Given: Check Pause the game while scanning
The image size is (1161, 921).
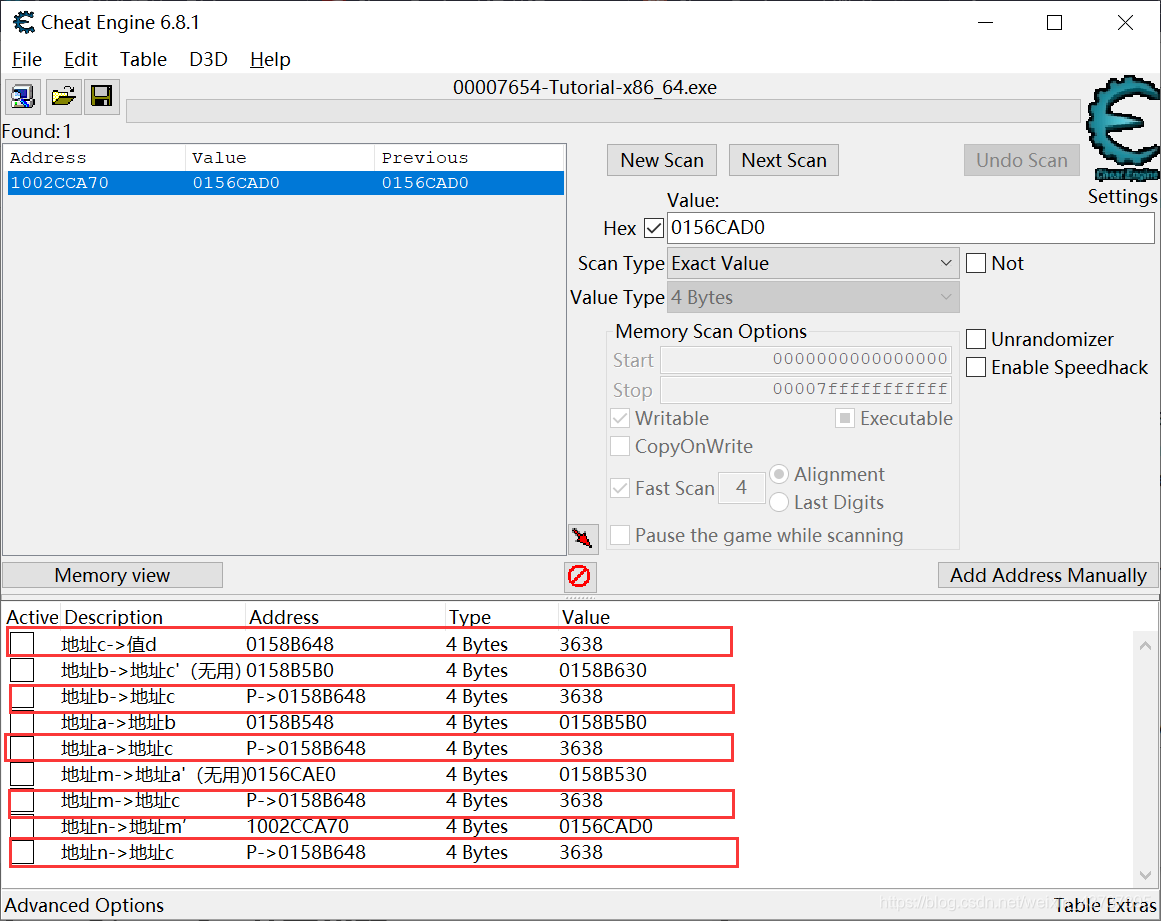Looking at the screenshot, I should [x=620, y=535].
